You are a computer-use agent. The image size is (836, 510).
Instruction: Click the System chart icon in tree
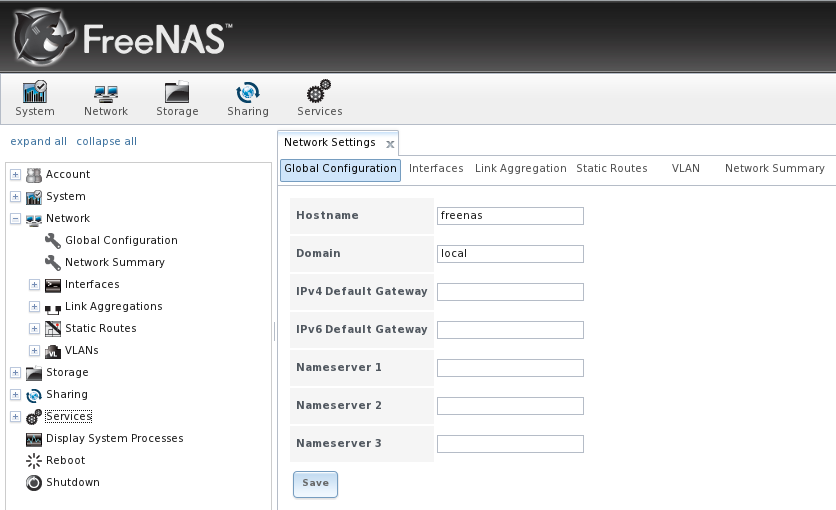[x=34, y=197]
